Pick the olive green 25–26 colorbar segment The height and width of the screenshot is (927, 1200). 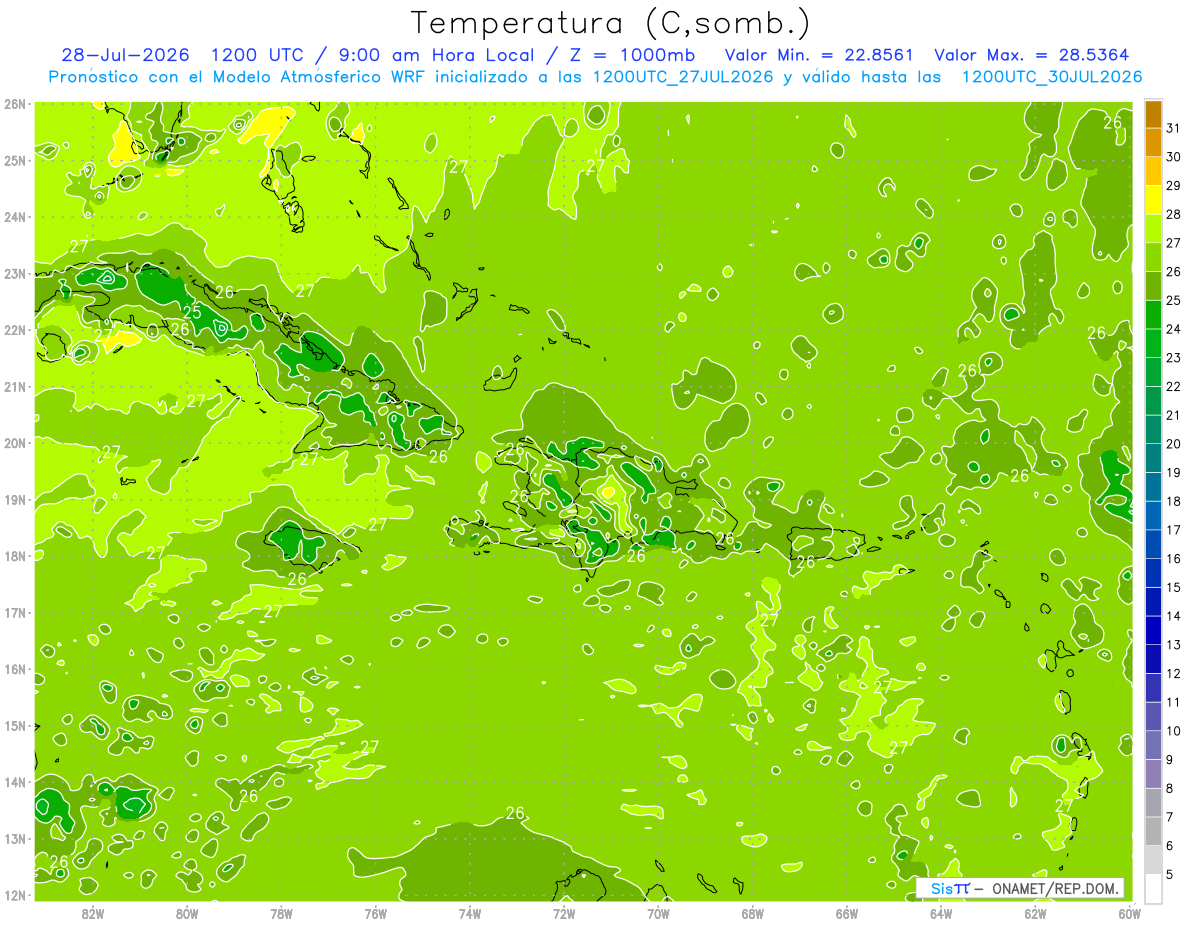click(x=1153, y=286)
